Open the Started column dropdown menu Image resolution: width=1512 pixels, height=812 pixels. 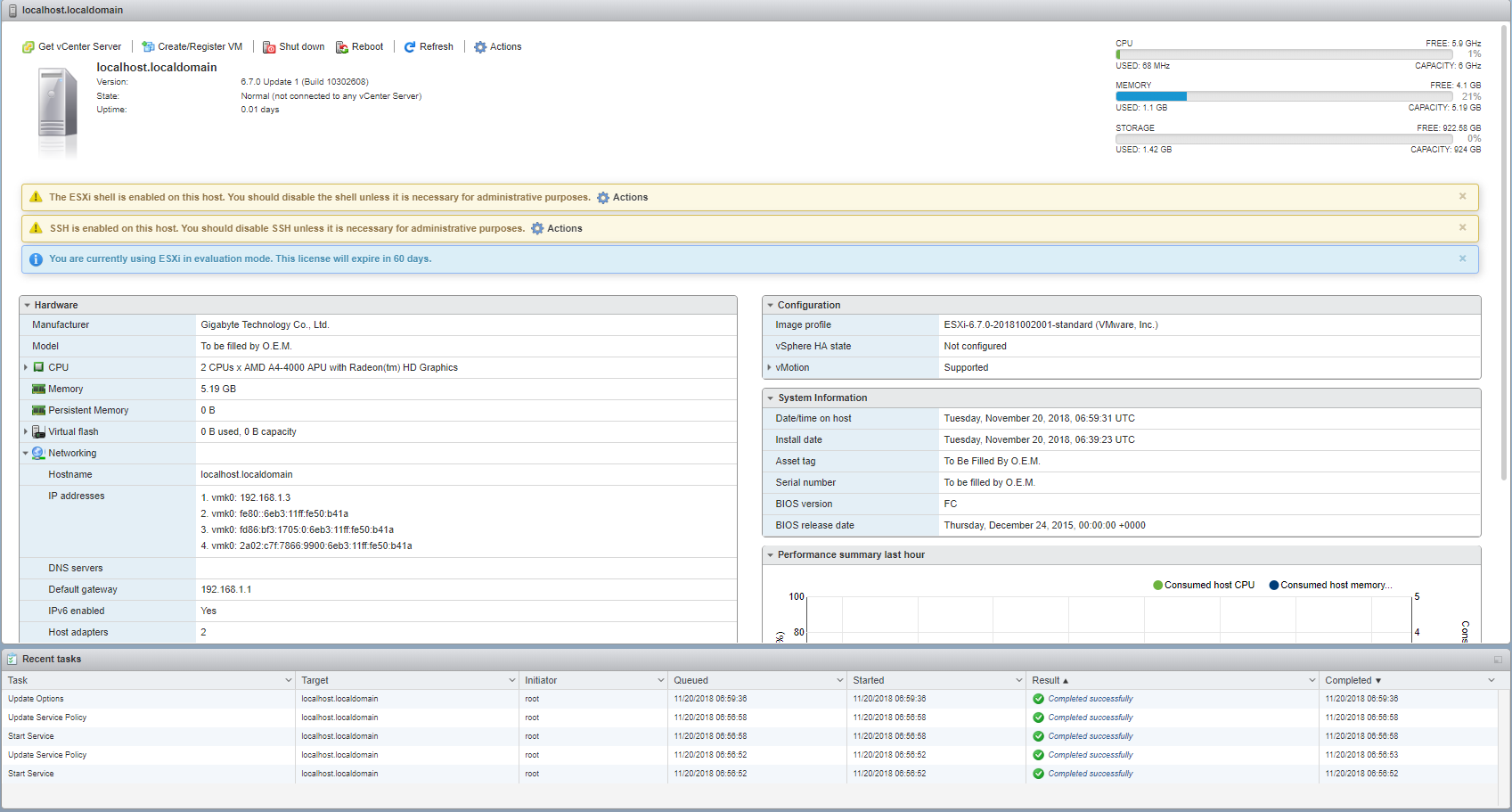1019,681
